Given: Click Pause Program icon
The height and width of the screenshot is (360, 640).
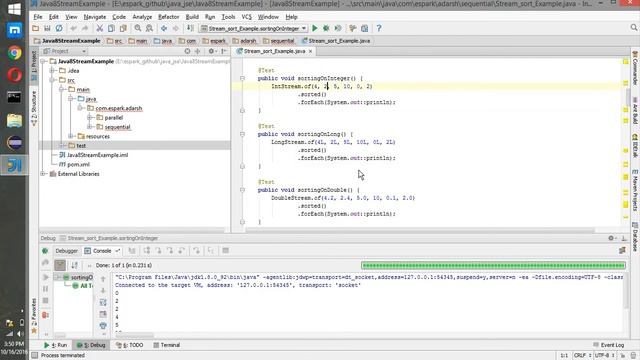Looking at the screenshot, I should click(x=45, y=289).
